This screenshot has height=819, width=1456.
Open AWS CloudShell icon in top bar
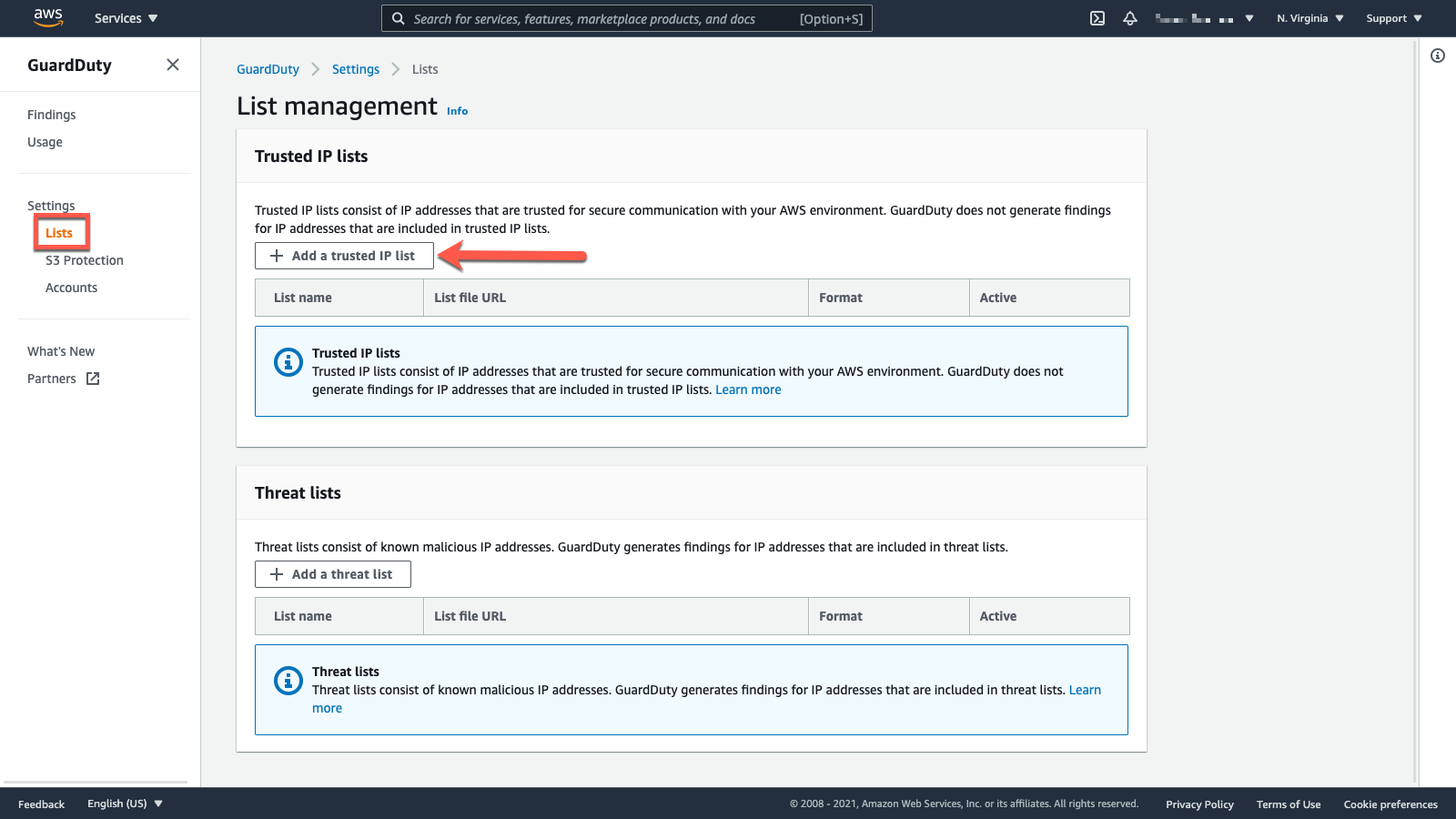coord(1097,18)
